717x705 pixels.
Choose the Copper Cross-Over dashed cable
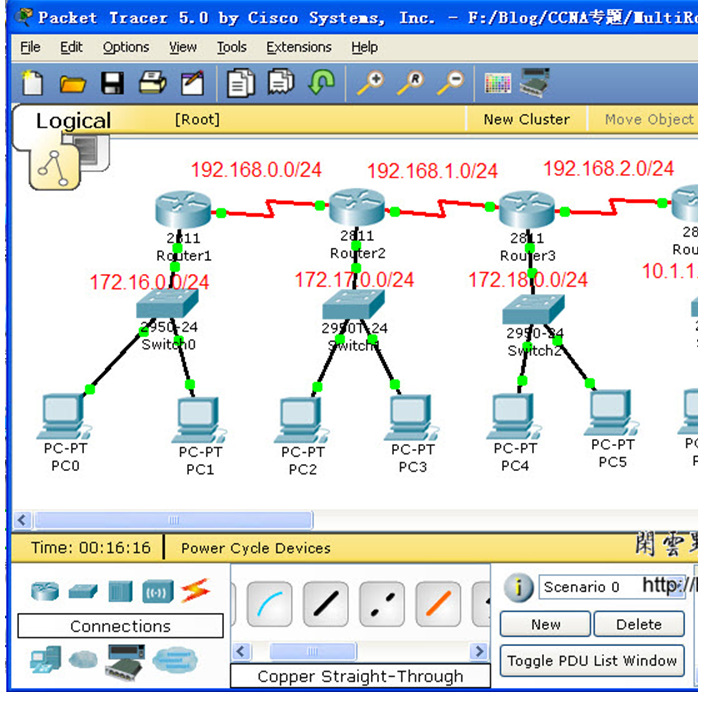click(382, 604)
